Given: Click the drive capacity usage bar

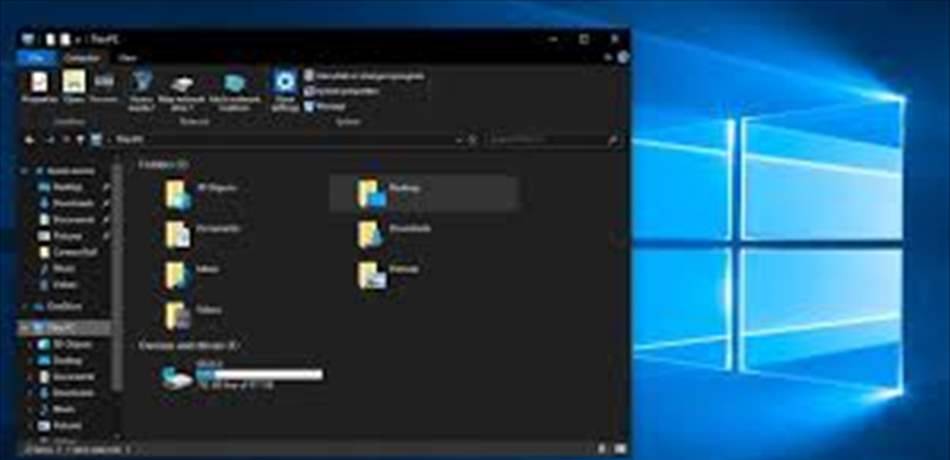Looking at the screenshot, I should 260,375.
